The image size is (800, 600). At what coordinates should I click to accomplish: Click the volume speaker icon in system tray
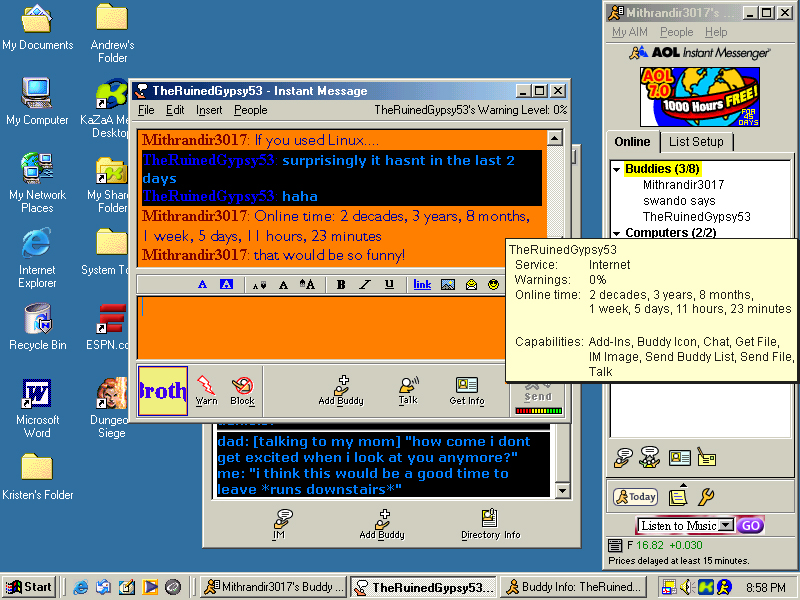pos(687,587)
